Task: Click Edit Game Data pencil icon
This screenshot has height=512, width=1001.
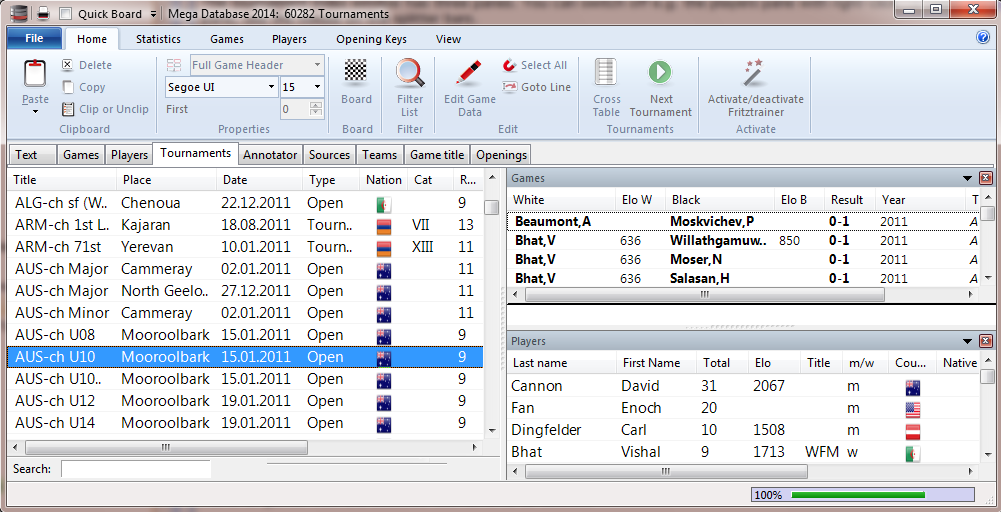Action: pyautogui.click(x=470, y=72)
